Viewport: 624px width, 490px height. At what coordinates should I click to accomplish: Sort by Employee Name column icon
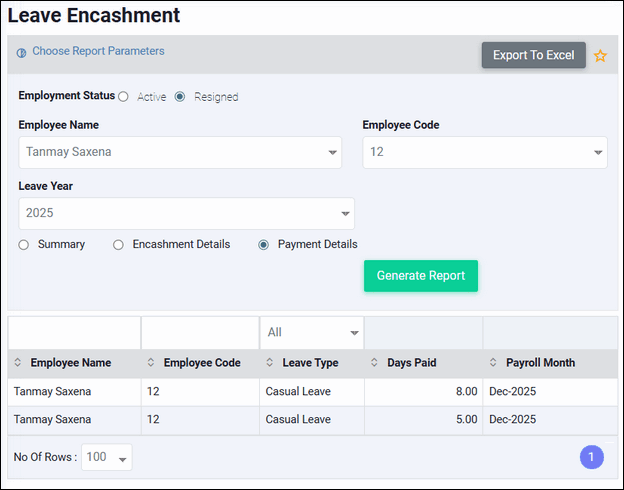[x=17, y=363]
